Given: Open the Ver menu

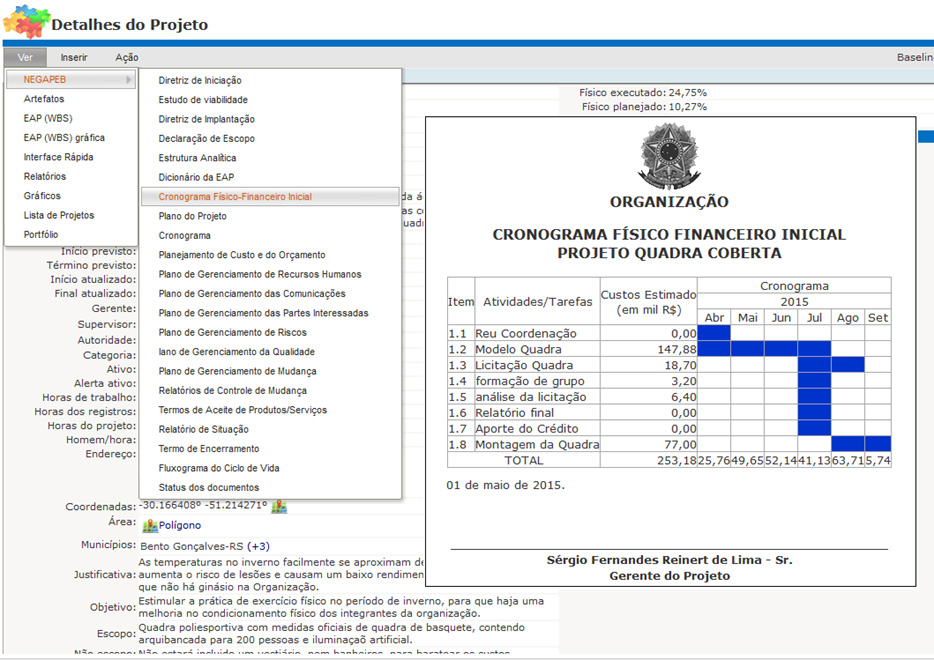Looking at the screenshot, I should click(25, 57).
